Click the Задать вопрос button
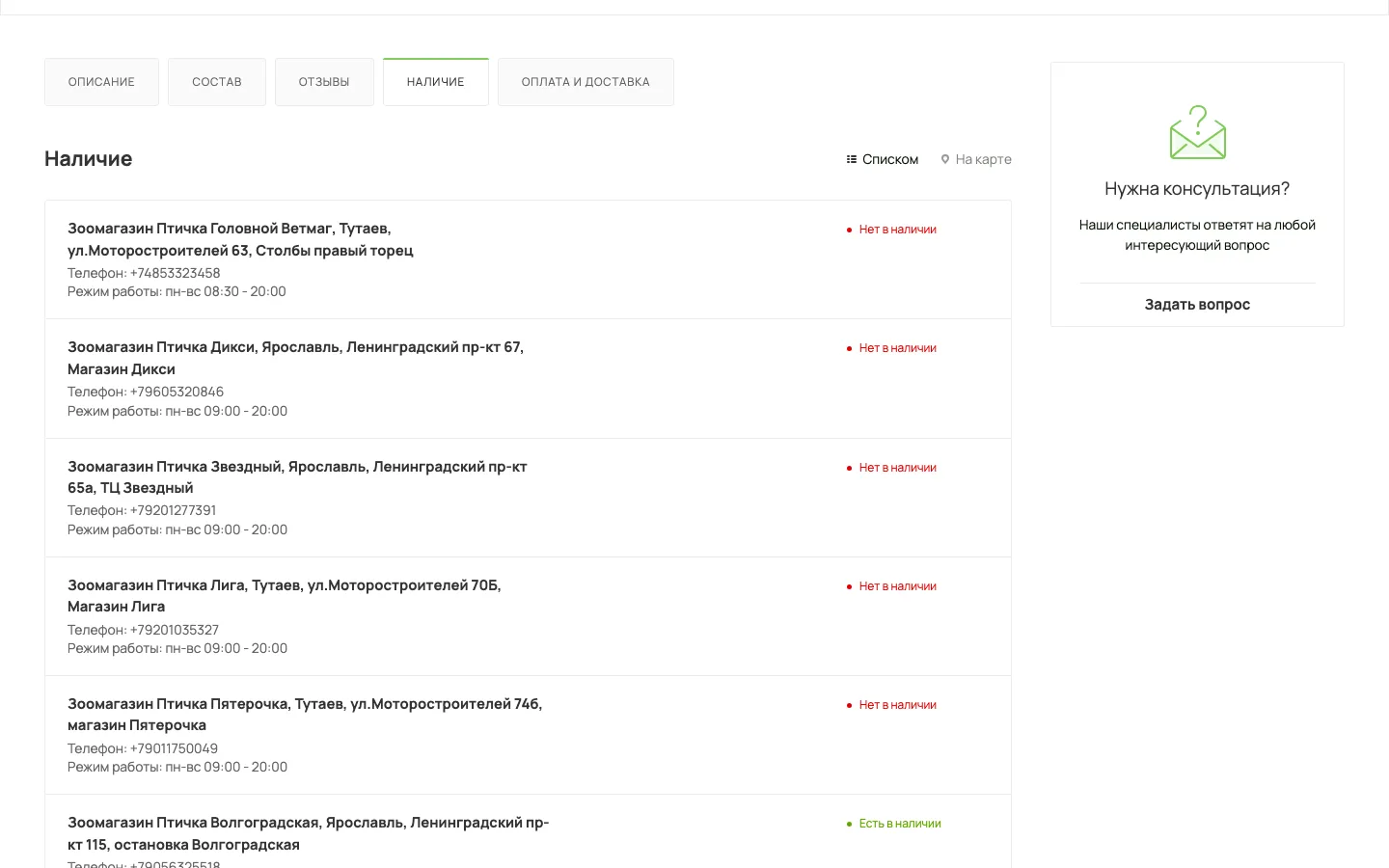This screenshot has height=868, width=1389. tap(1197, 305)
